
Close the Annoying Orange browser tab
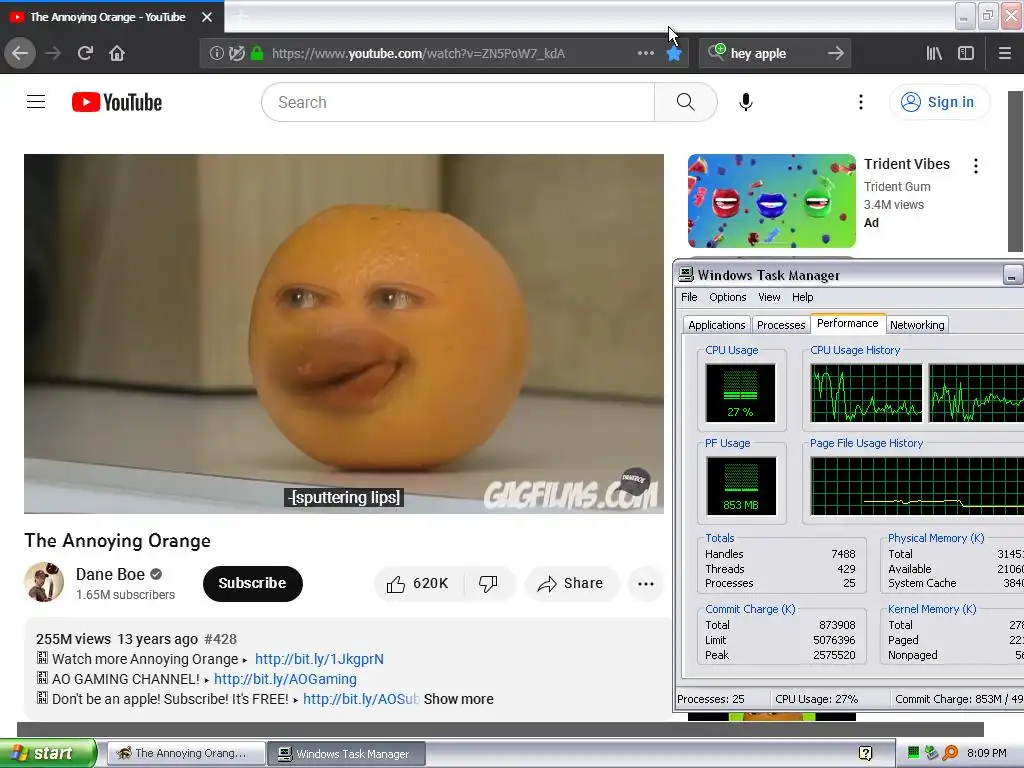coord(207,17)
